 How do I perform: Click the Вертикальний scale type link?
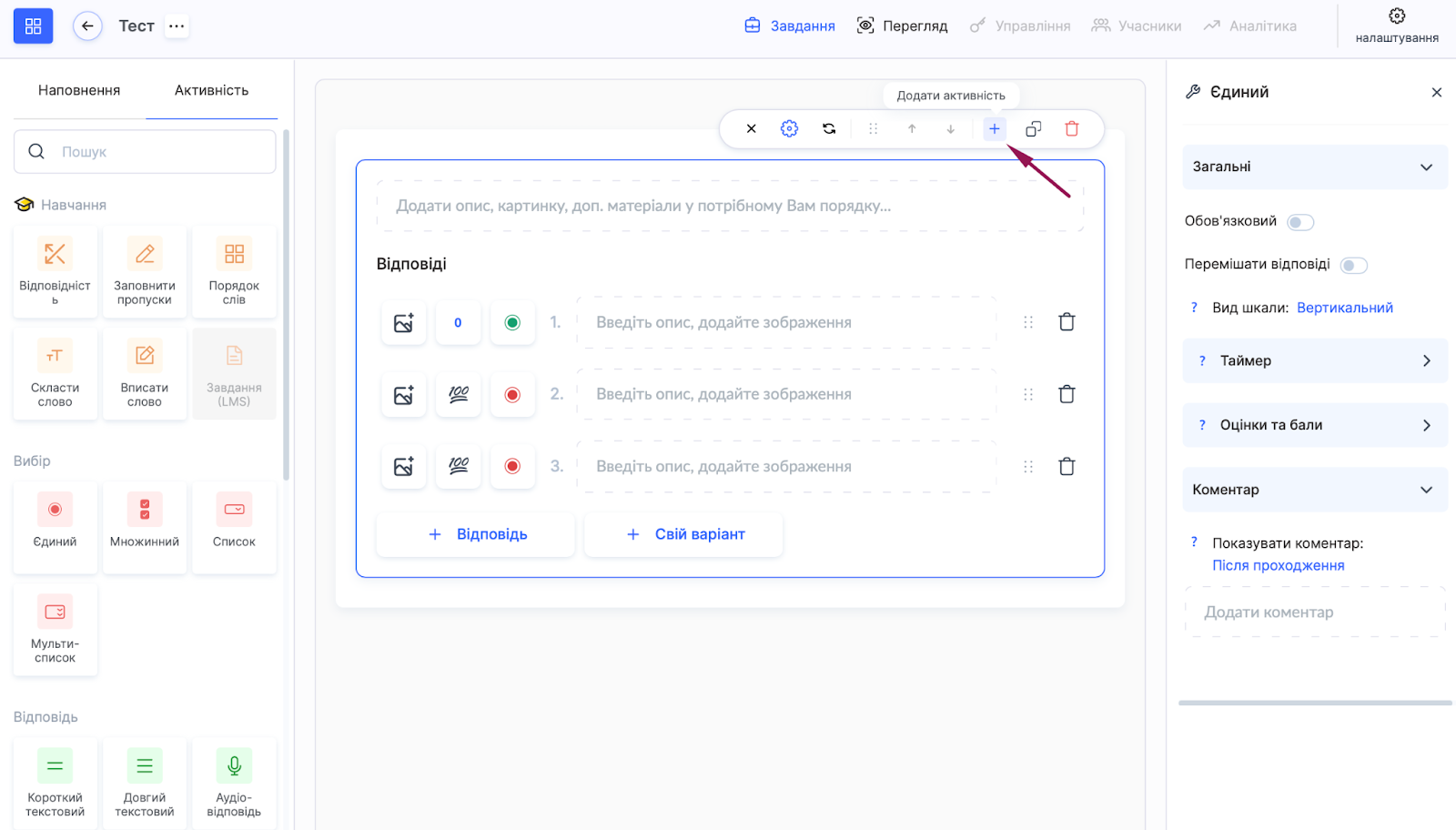coord(1344,308)
